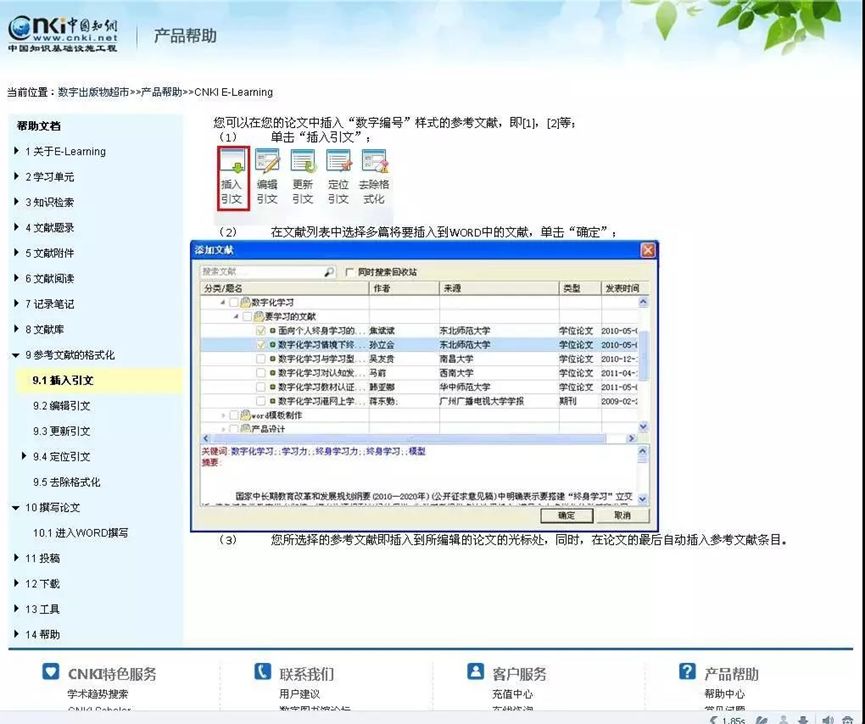Sort by the 来源 column header

pos(499,288)
